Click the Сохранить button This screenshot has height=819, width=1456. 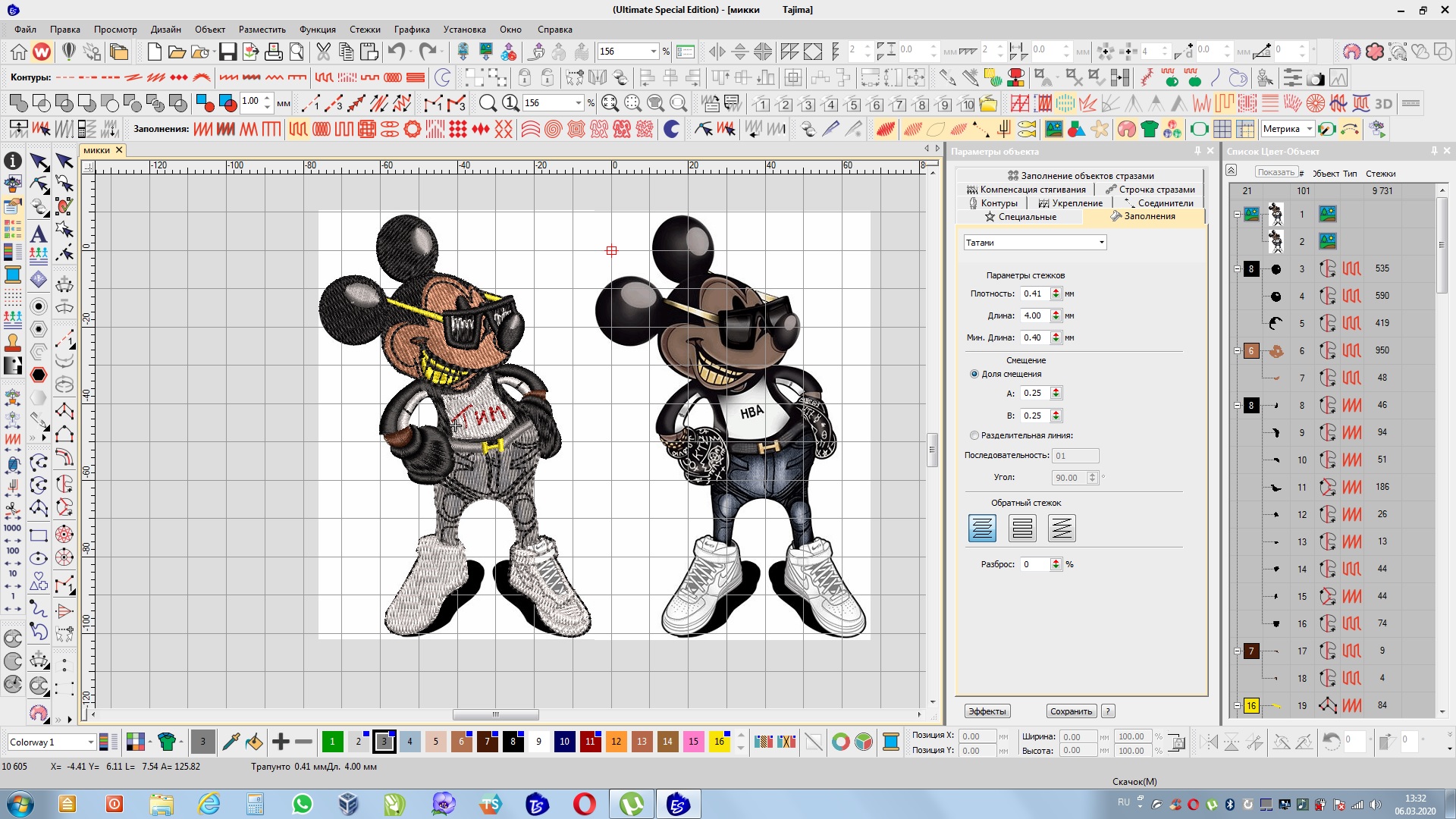tap(1071, 711)
